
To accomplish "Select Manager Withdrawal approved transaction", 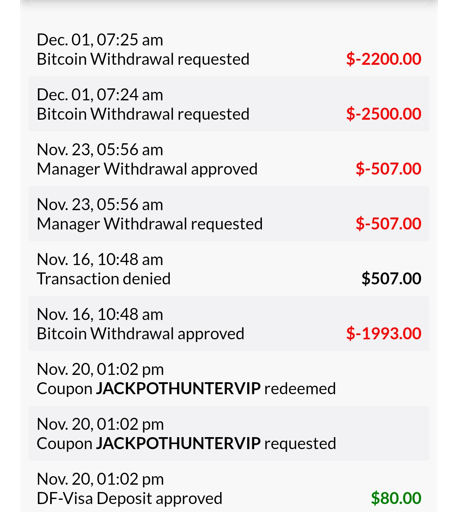I will pos(229,159).
